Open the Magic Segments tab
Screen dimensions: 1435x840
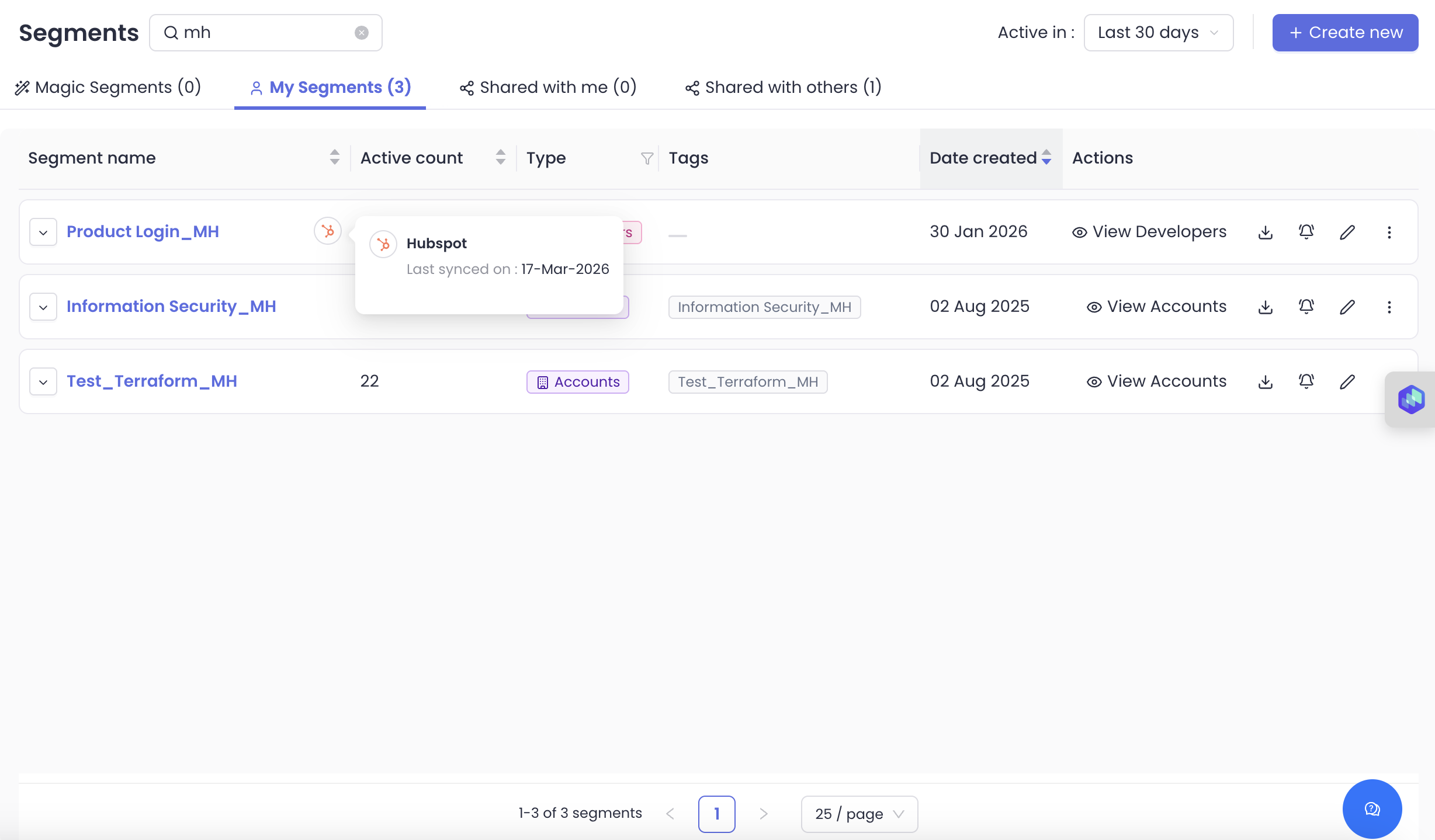pyautogui.click(x=108, y=88)
